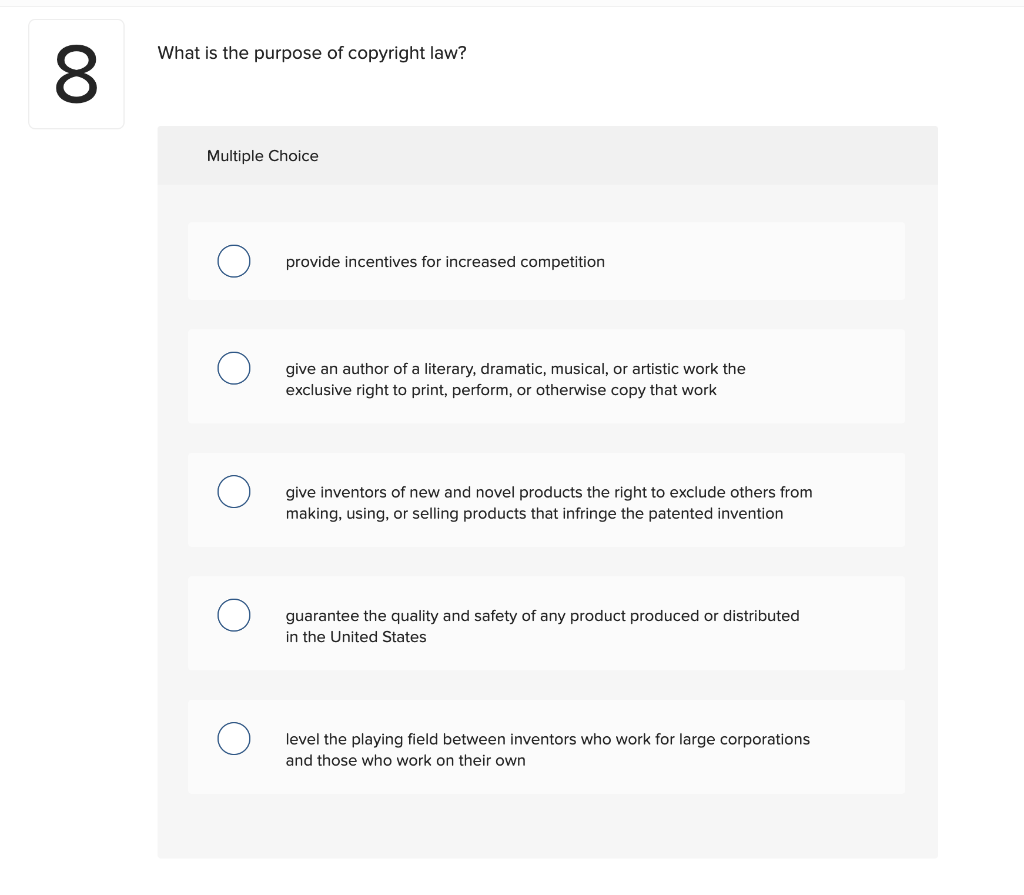Image resolution: width=1024 pixels, height=895 pixels.
Task: Click the blank gray area below the last answer option
Action: (547, 826)
